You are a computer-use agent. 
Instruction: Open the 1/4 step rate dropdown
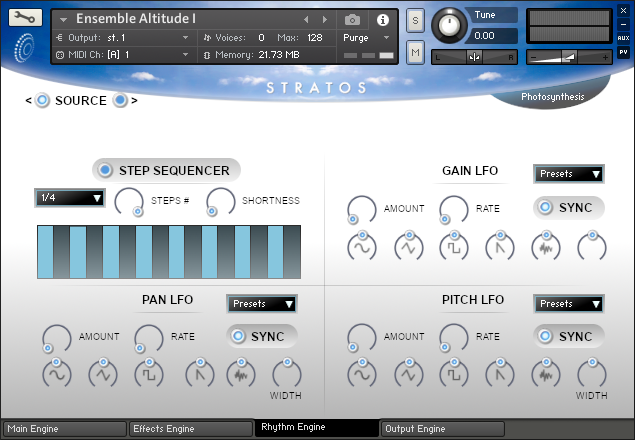70,198
